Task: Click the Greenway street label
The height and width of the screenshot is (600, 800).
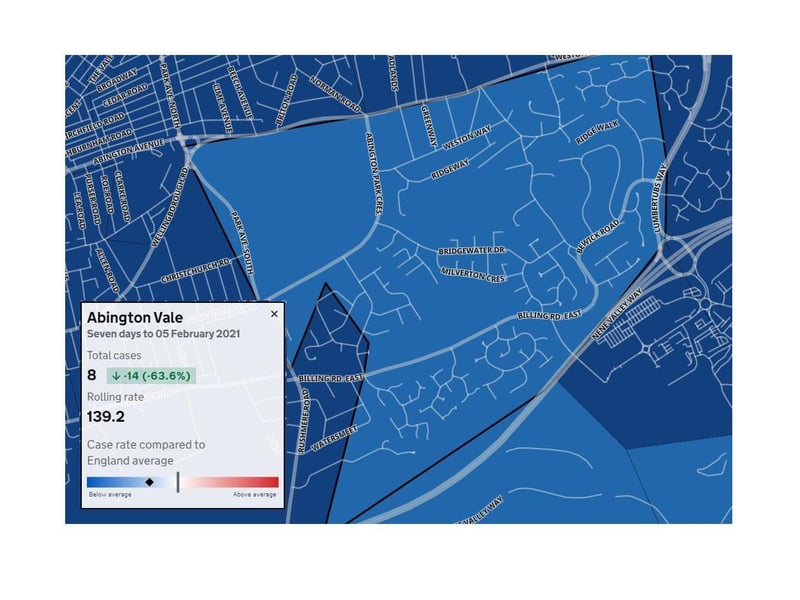Action: (x=429, y=126)
